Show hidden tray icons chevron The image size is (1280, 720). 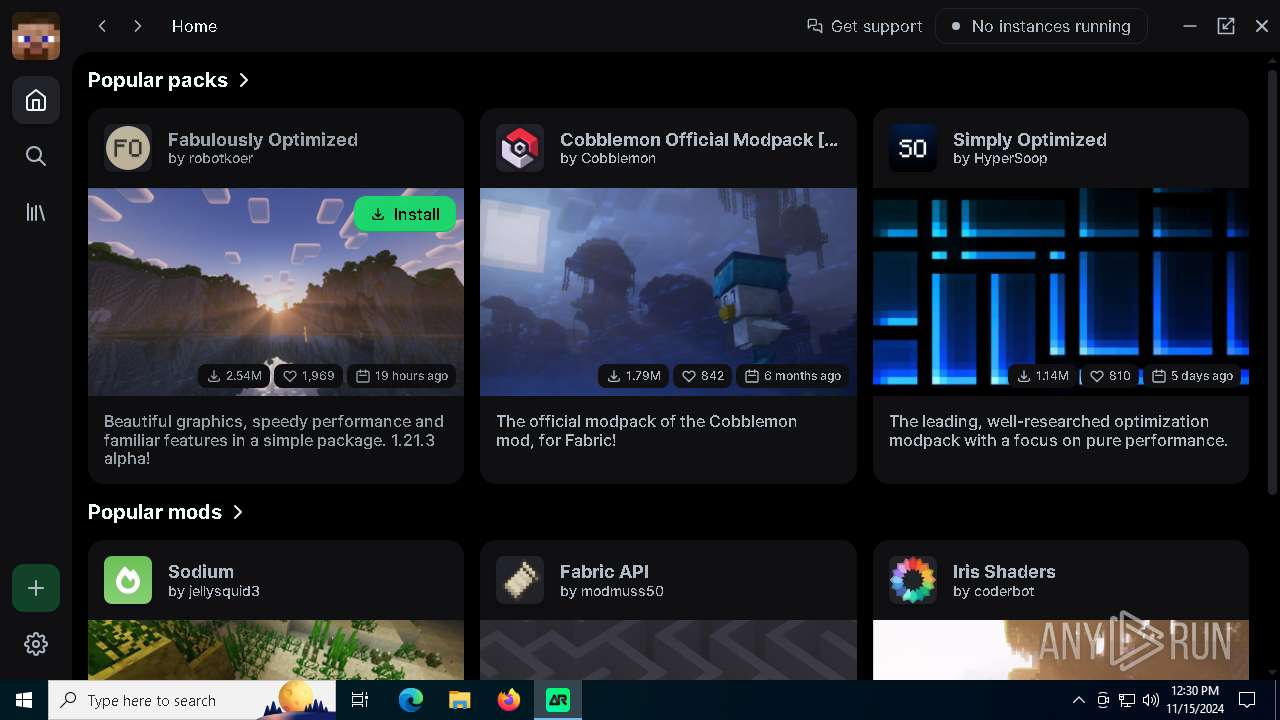click(1079, 700)
